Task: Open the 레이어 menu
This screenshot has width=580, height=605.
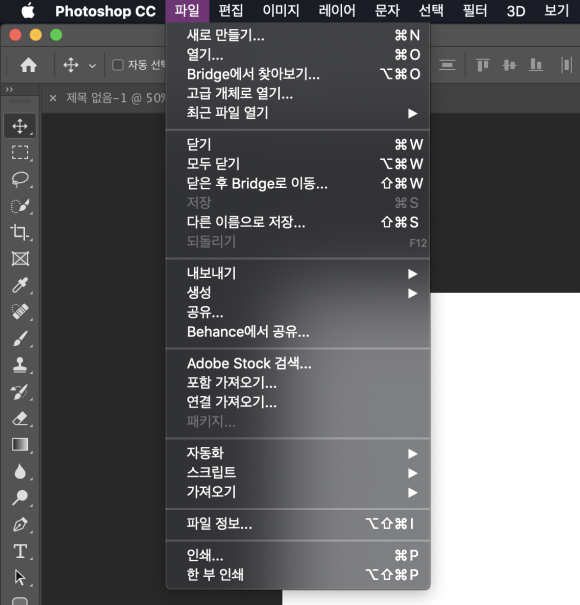Action: (337, 11)
